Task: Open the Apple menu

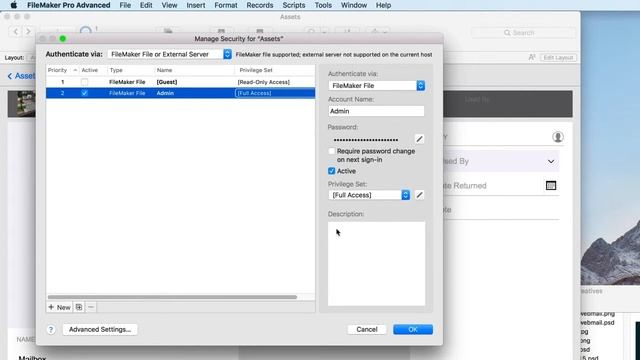Action: [13, 5]
